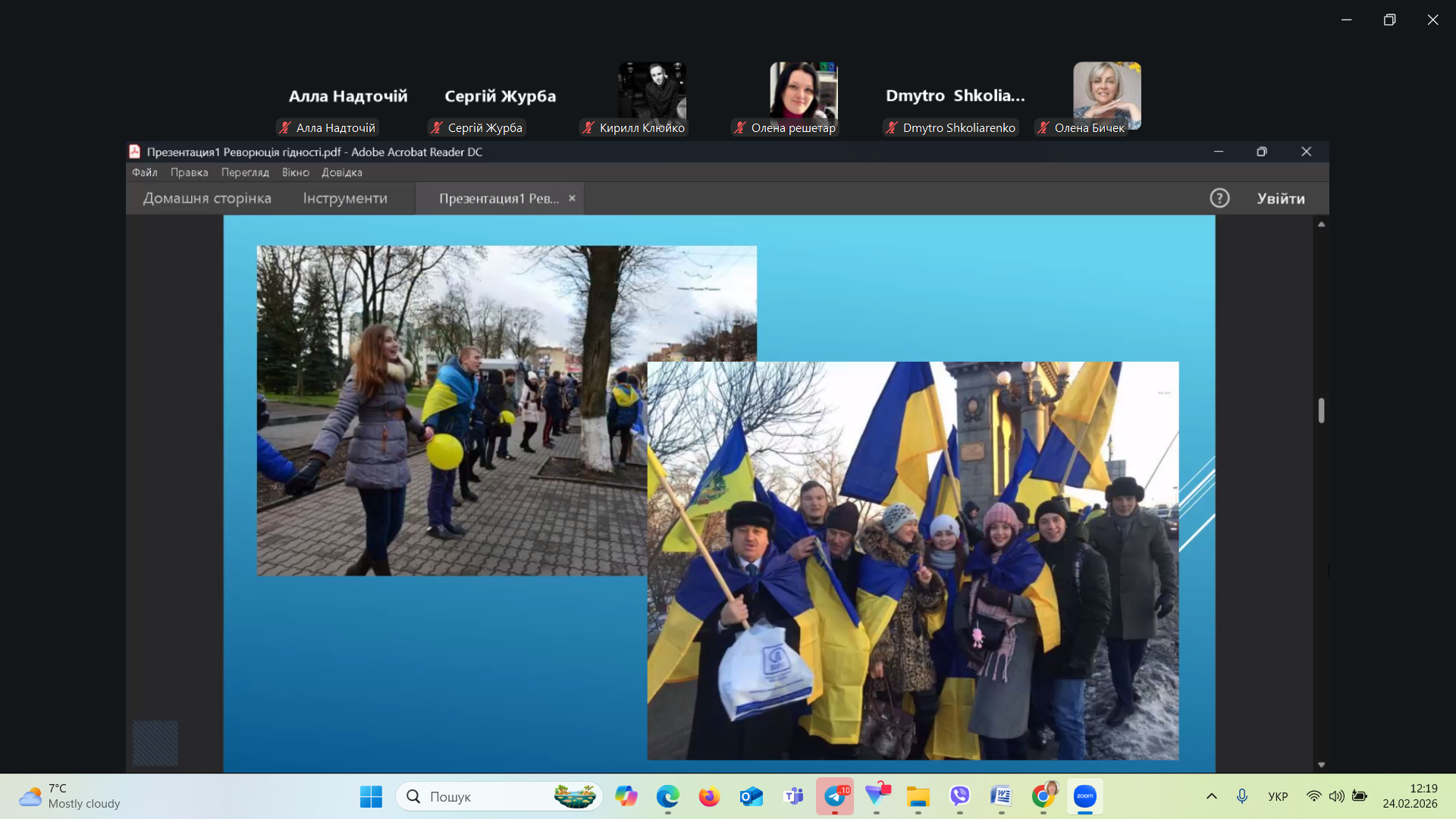Open Microsoft Teams from the taskbar
This screenshot has width=1456, height=819.
click(x=793, y=796)
